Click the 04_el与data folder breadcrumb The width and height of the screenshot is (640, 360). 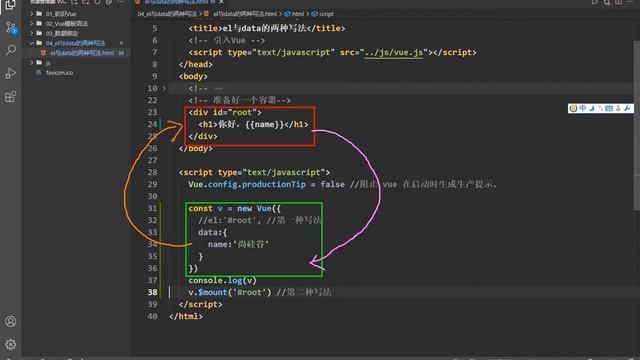(167, 14)
